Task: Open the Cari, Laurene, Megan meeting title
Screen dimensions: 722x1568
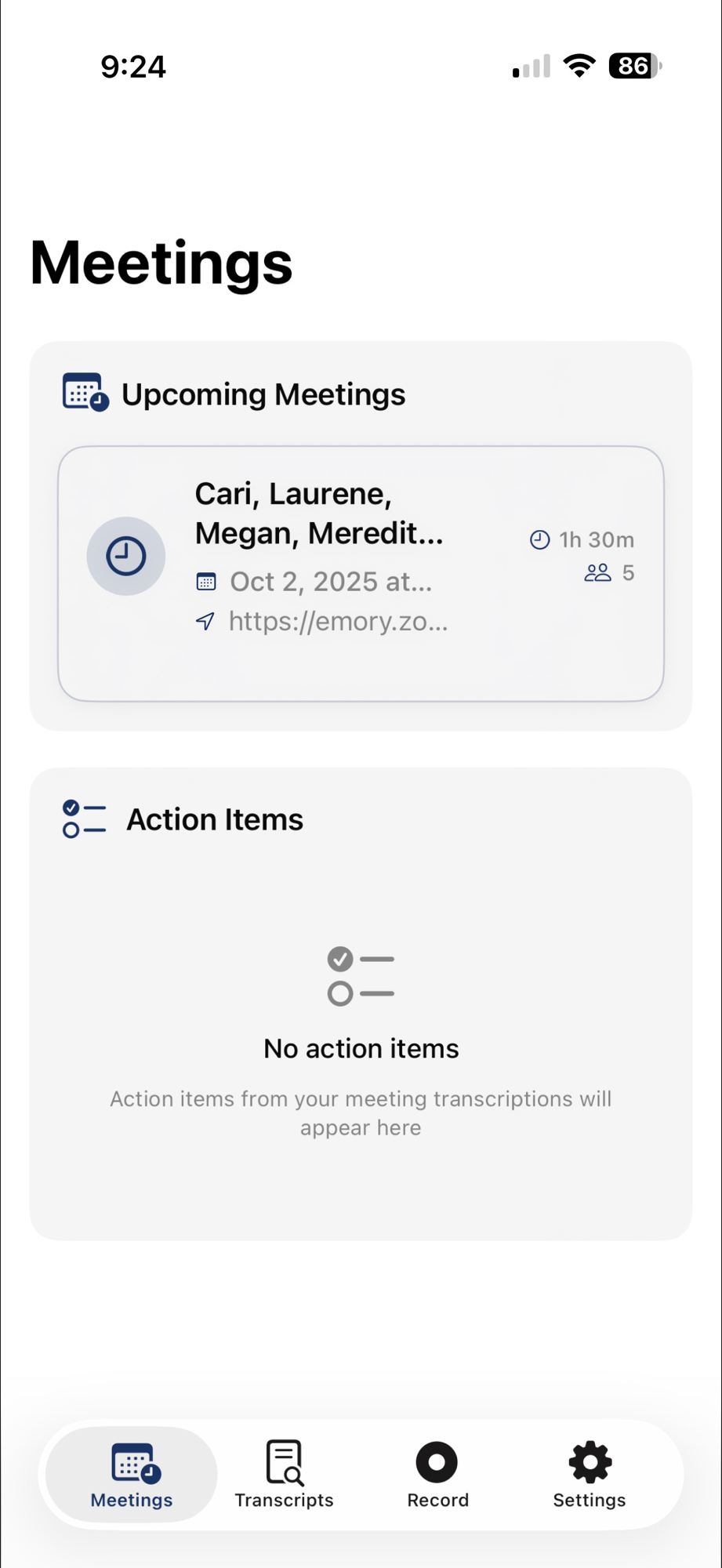Action: tap(318, 514)
